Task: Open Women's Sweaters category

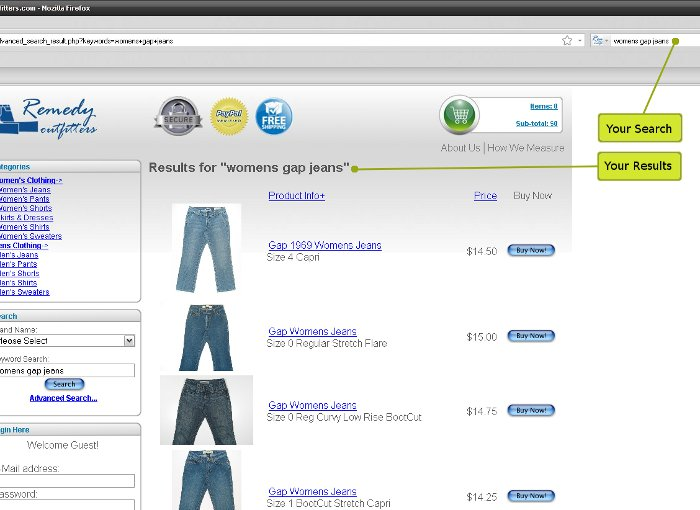Action: point(30,236)
